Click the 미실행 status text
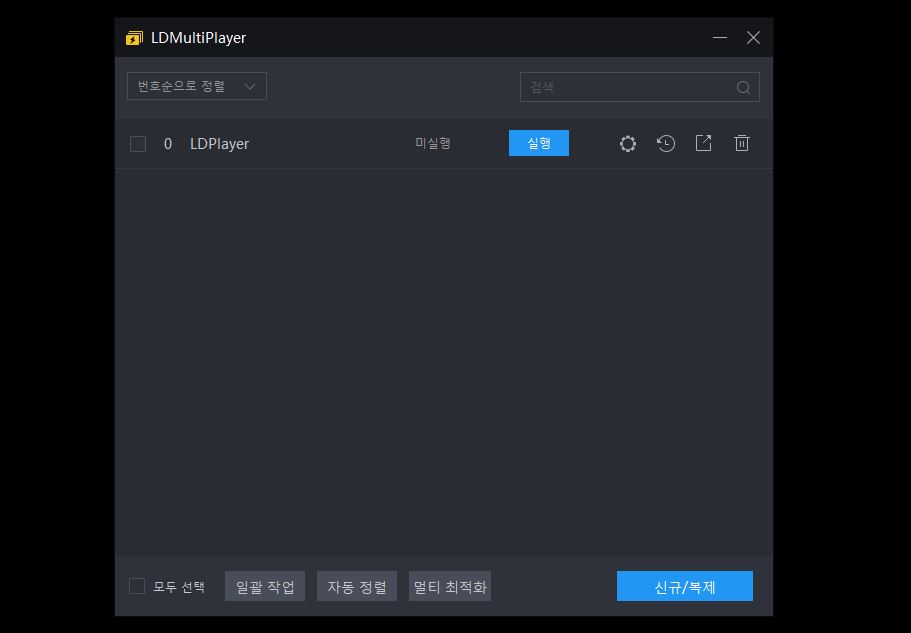 (433, 143)
